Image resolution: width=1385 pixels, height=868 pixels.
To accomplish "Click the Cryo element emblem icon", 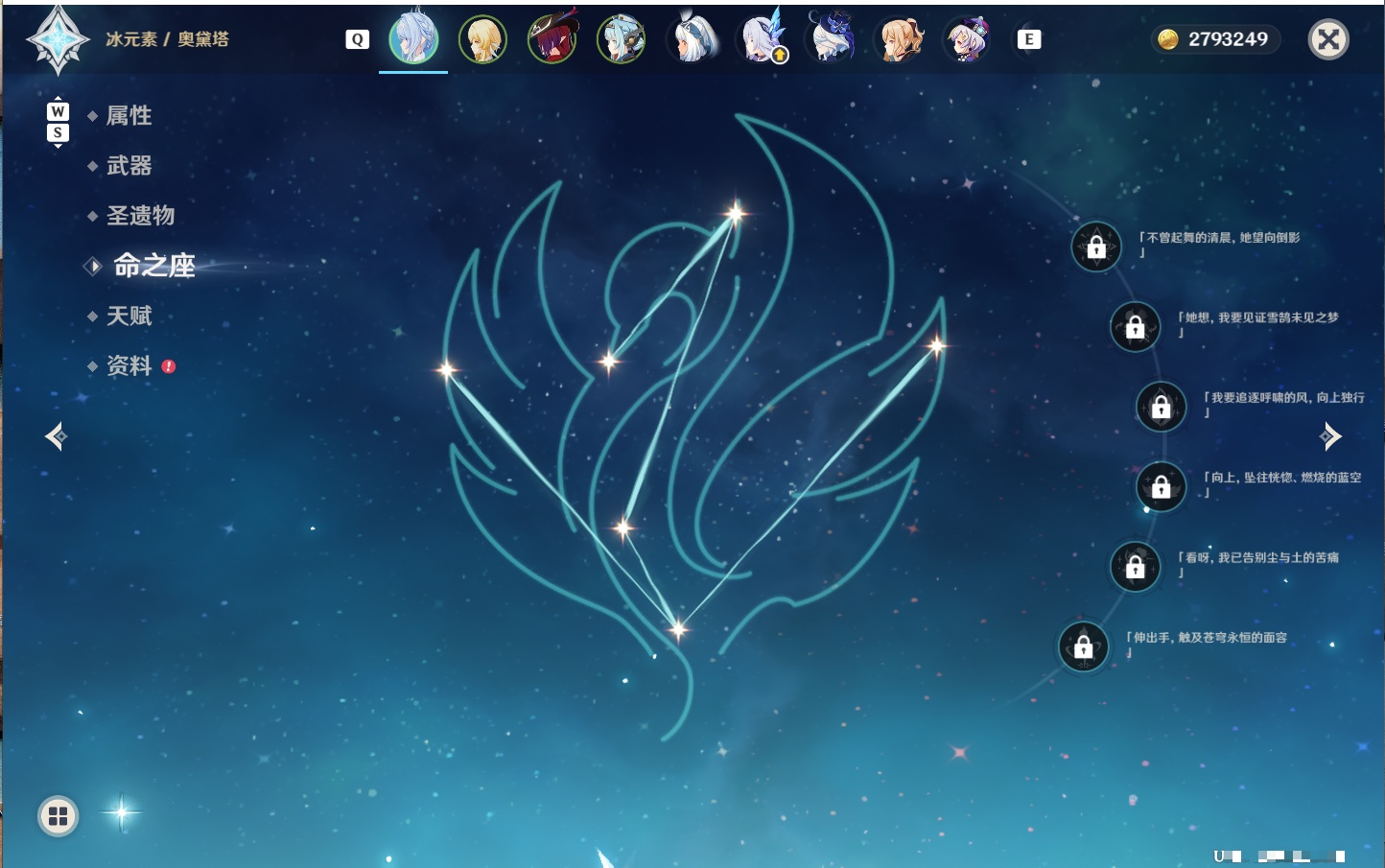I will pyautogui.click(x=59, y=40).
